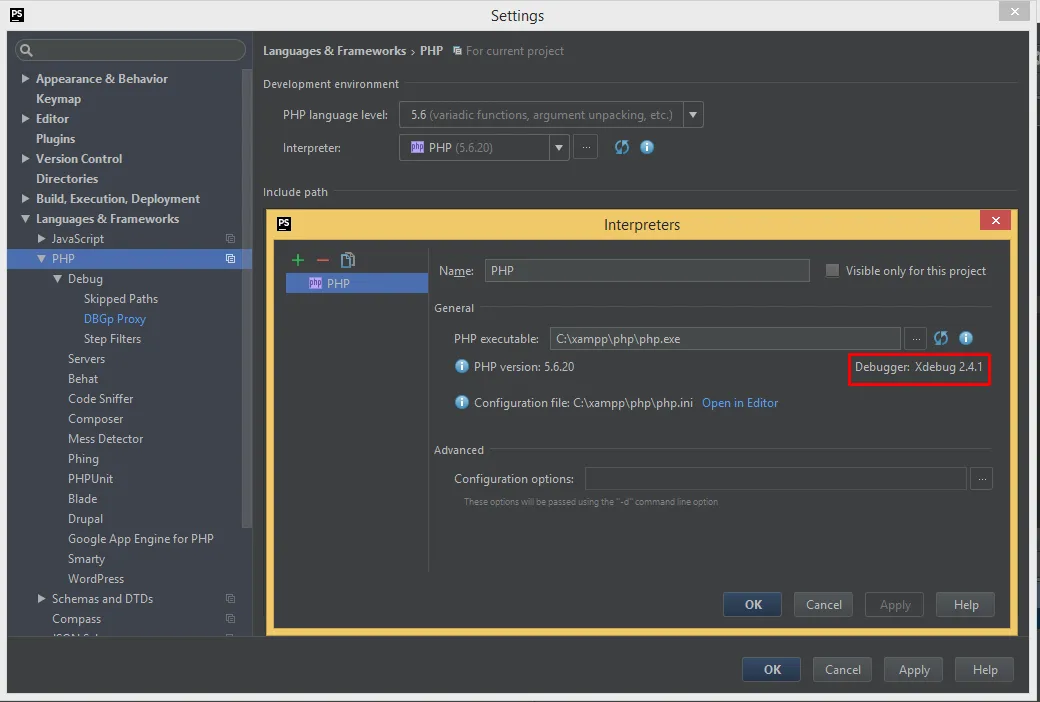Click OK in the Settings window
The image size is (1040, 702).
point(771,669)
